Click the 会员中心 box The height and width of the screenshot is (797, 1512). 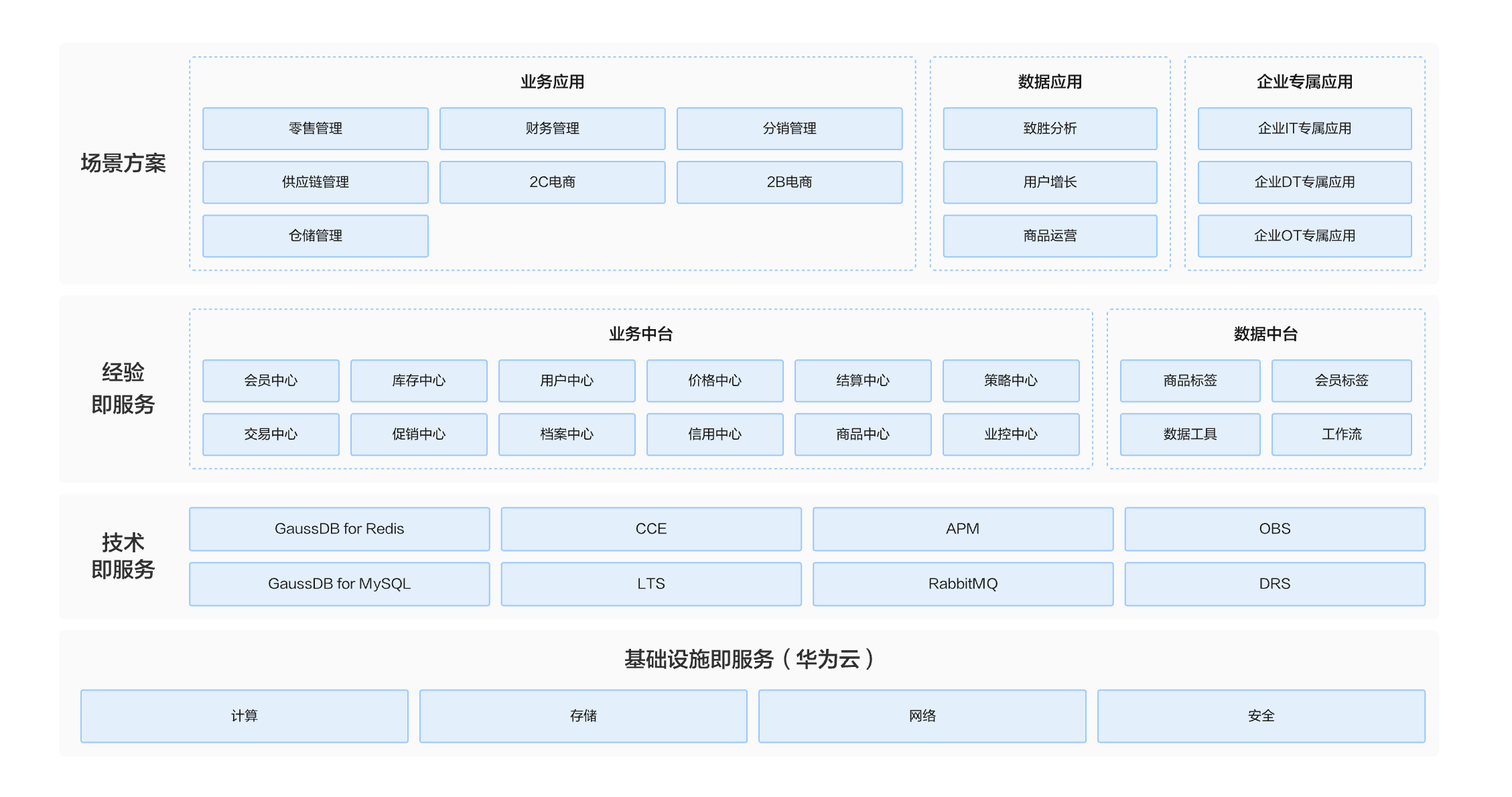271,380
